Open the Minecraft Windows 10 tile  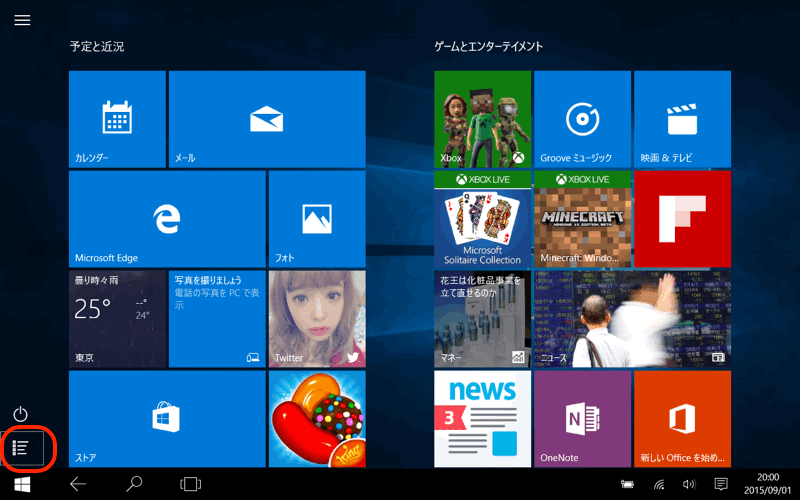tap(582, 218)
